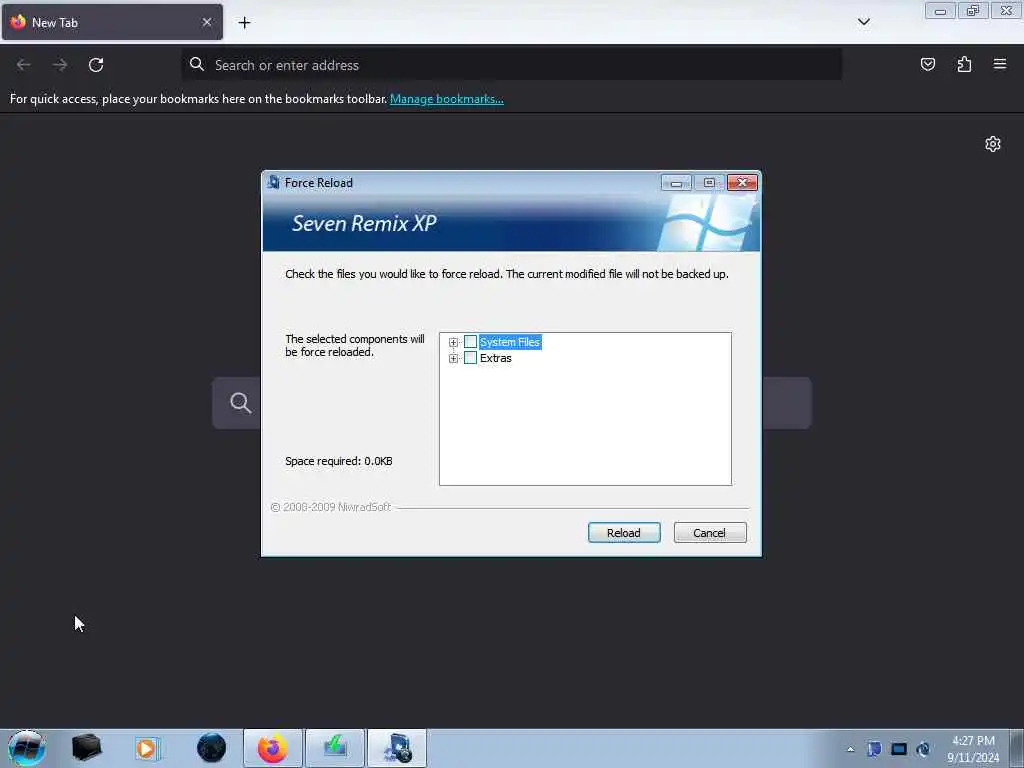The image size is (1024, 768).
Task: Minimize the Firefox window
Action: [940, 11]
